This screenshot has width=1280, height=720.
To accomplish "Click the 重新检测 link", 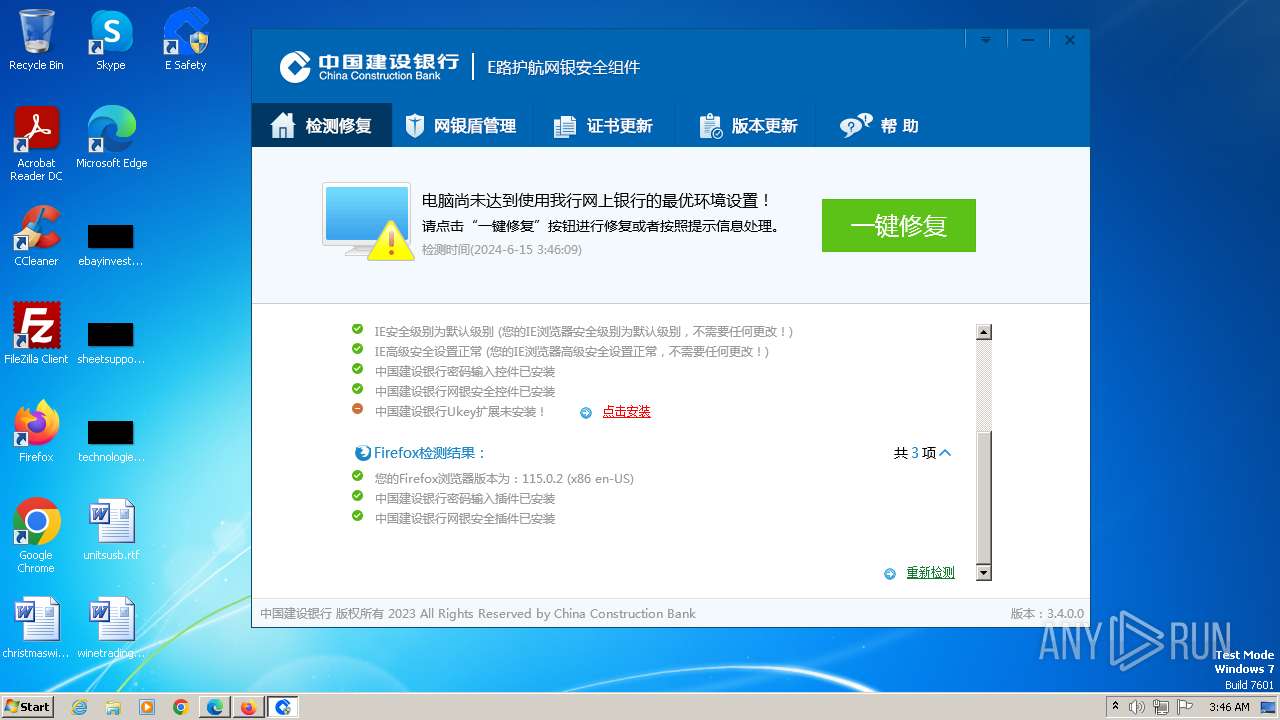I will tap(930, 573).
